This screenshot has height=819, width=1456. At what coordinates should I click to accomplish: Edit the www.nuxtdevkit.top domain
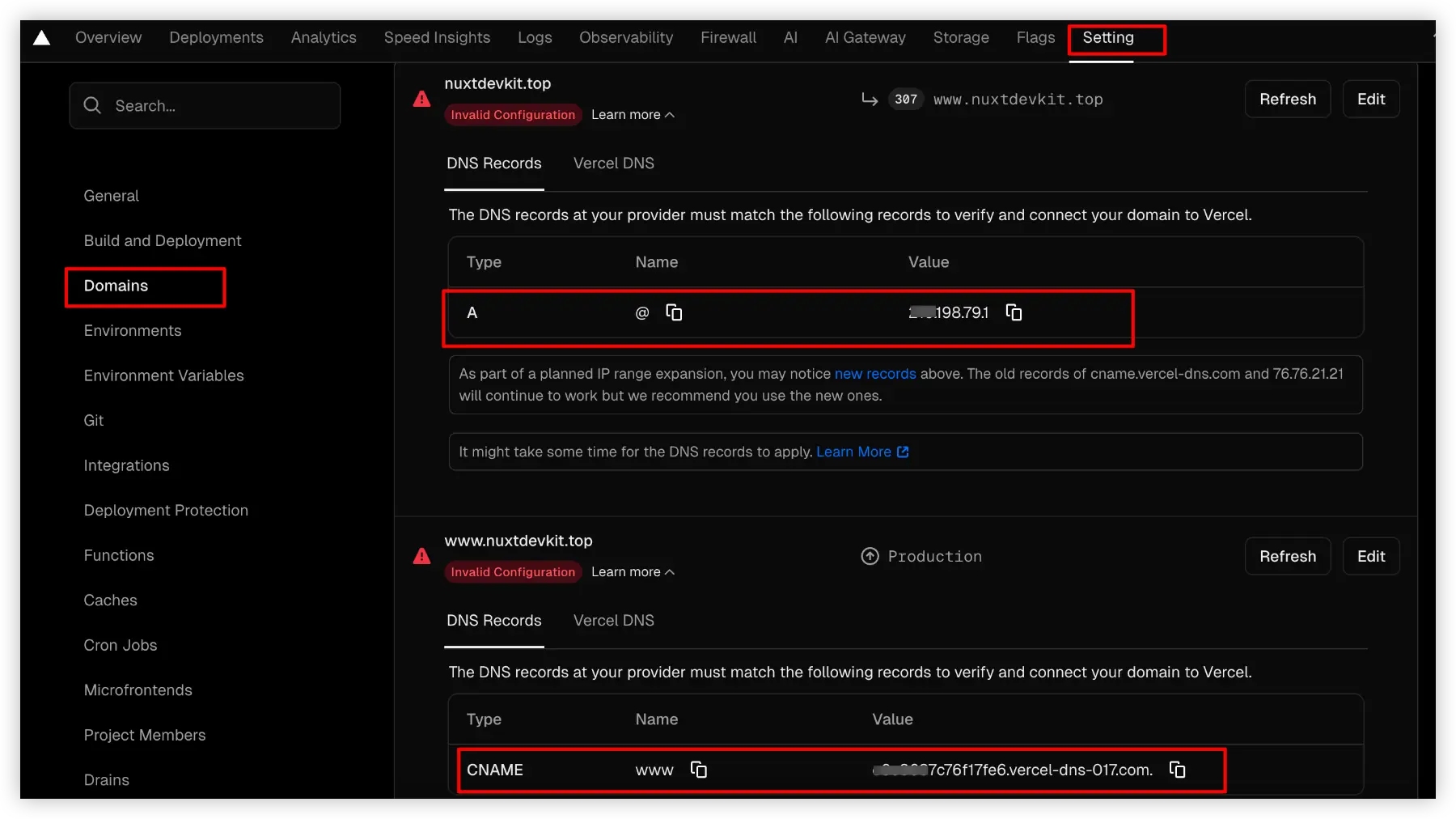click(1370, 557)
